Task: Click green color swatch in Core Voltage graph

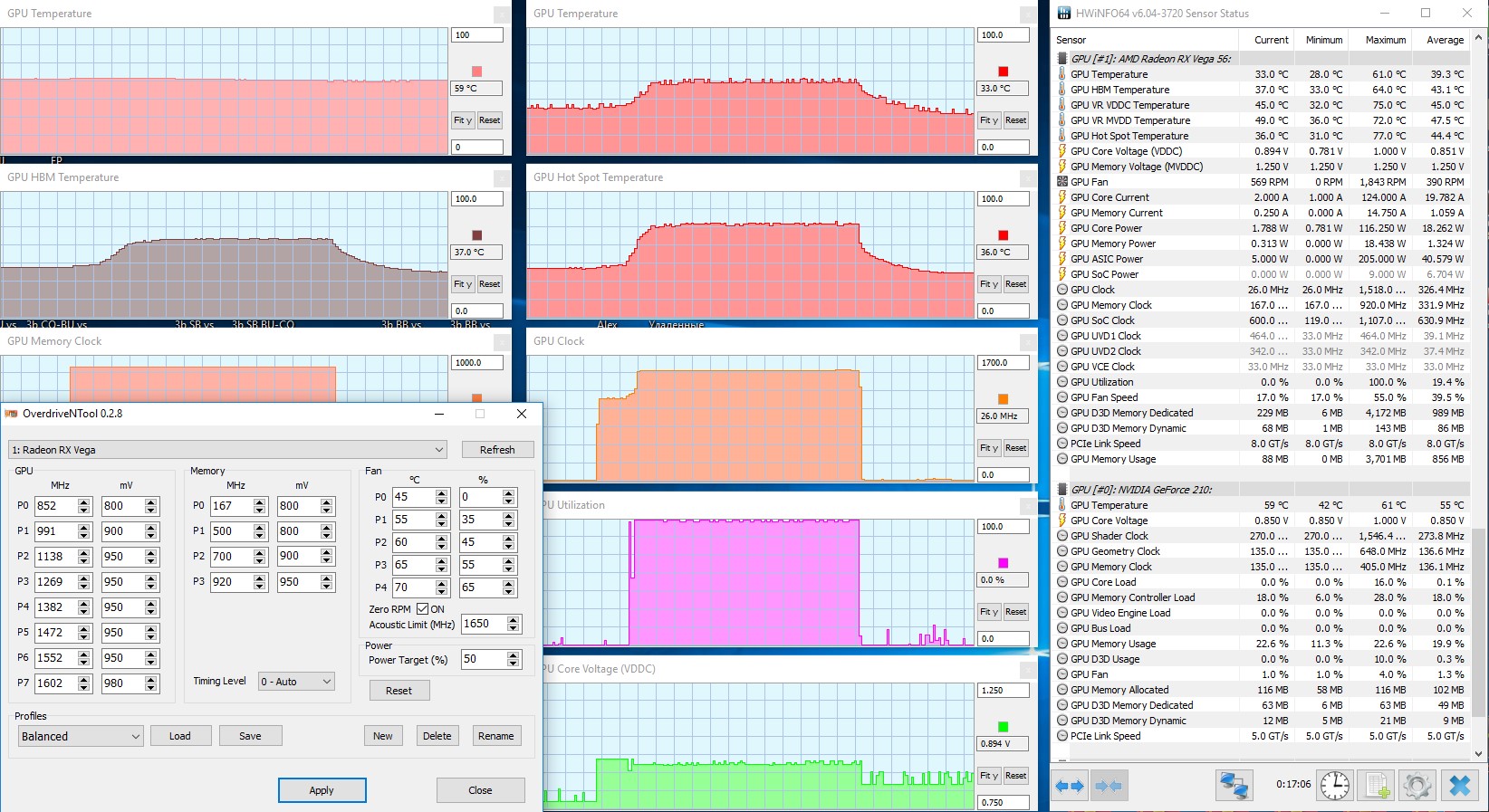Action: pos(1003,727)
